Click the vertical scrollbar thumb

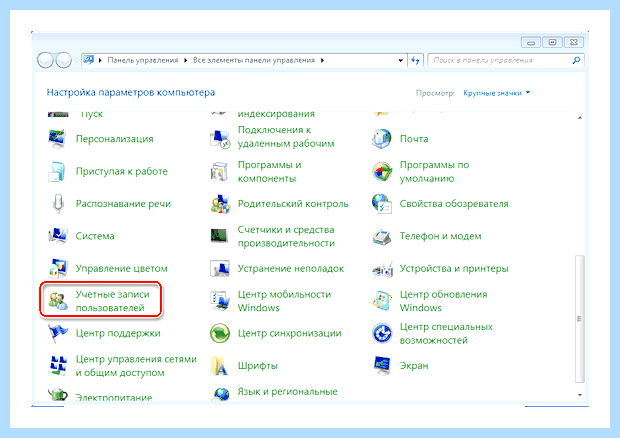pyautogui.click(x=579, y=319)
